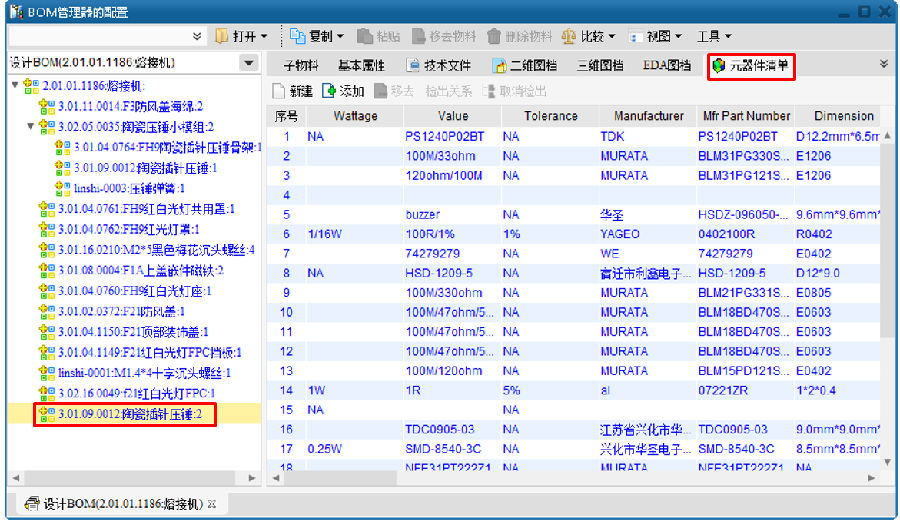Click the 比较 compare scales icon
The height and width of the screenshot is (520, 900).
pyautogui.click(x=568, y=36)
